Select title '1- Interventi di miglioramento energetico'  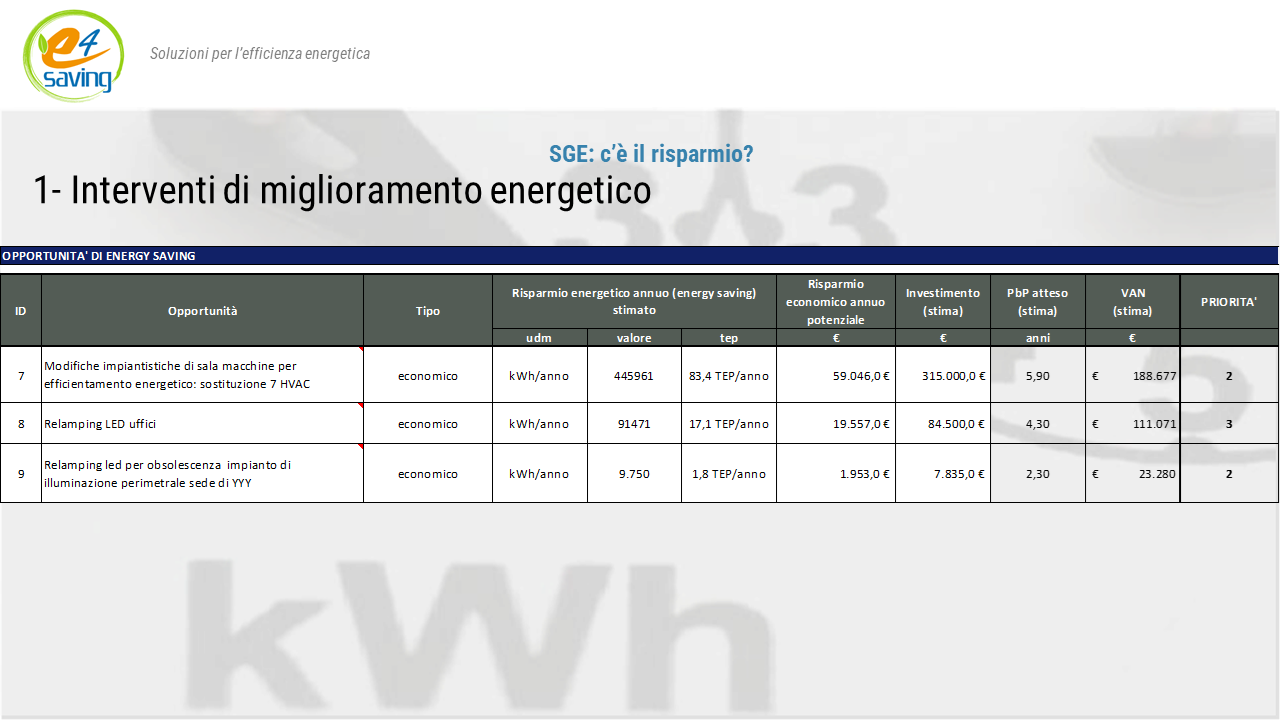[x=342, y=190]
